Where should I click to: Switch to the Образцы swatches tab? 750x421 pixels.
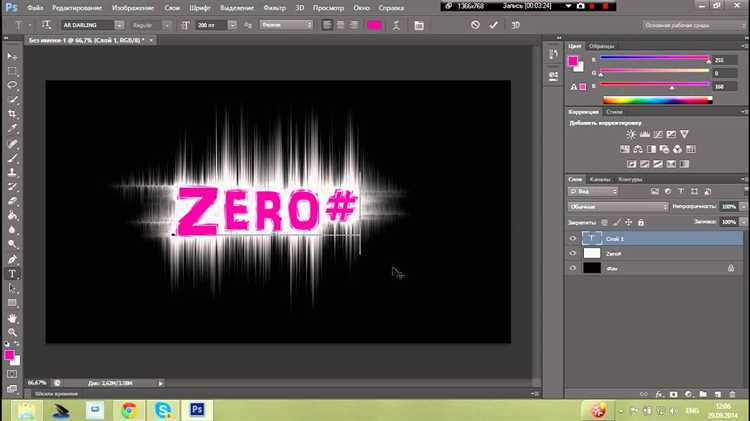(x=602, y=46)
